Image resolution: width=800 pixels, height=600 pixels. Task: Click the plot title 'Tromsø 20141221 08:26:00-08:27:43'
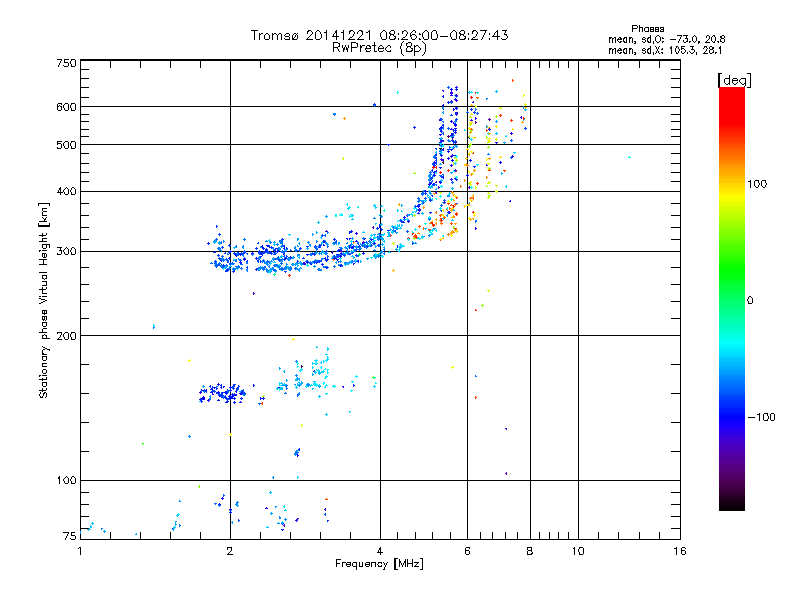pos(379,35)
